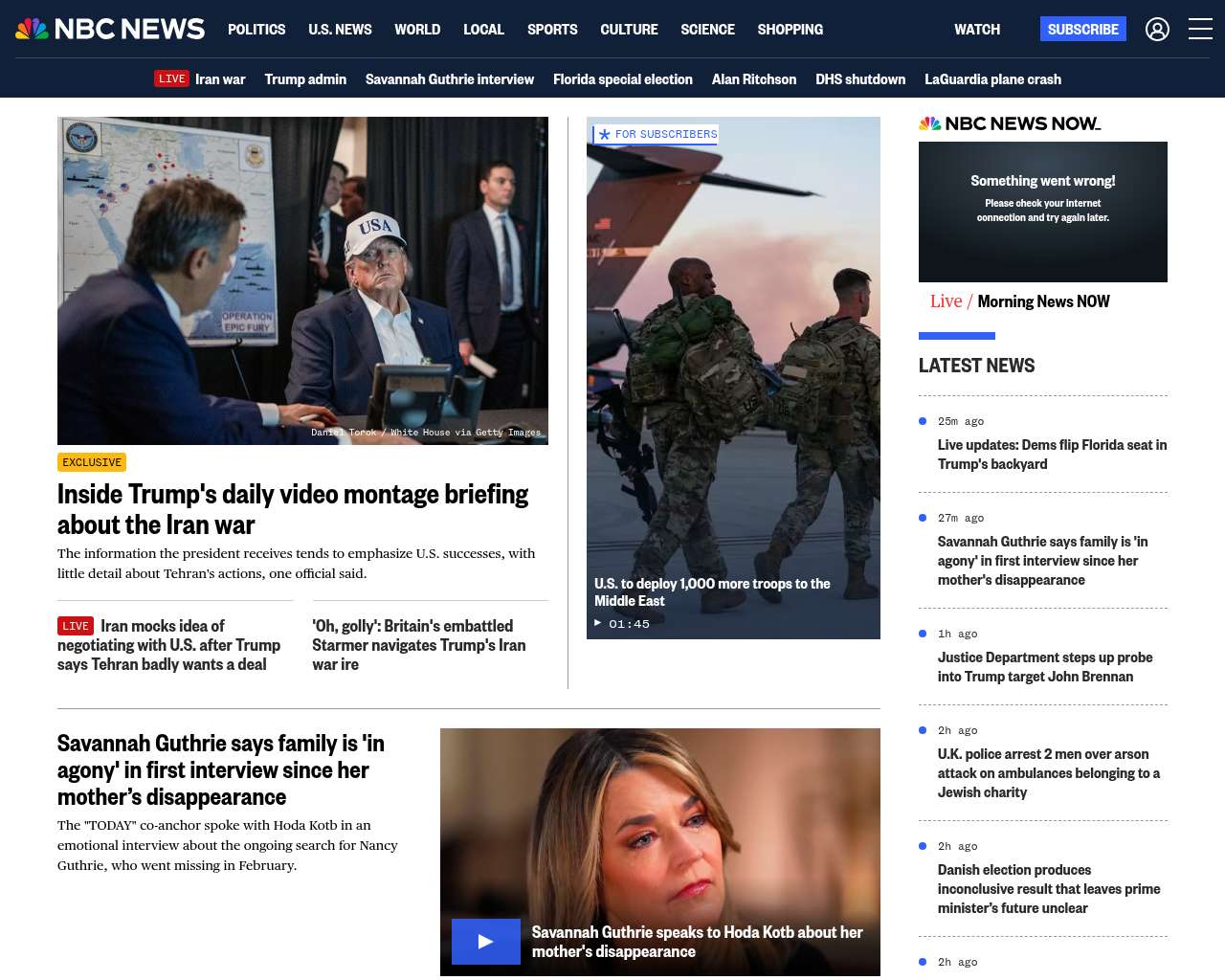Play the Savannah Guthrie interview video

coord(485,942)
